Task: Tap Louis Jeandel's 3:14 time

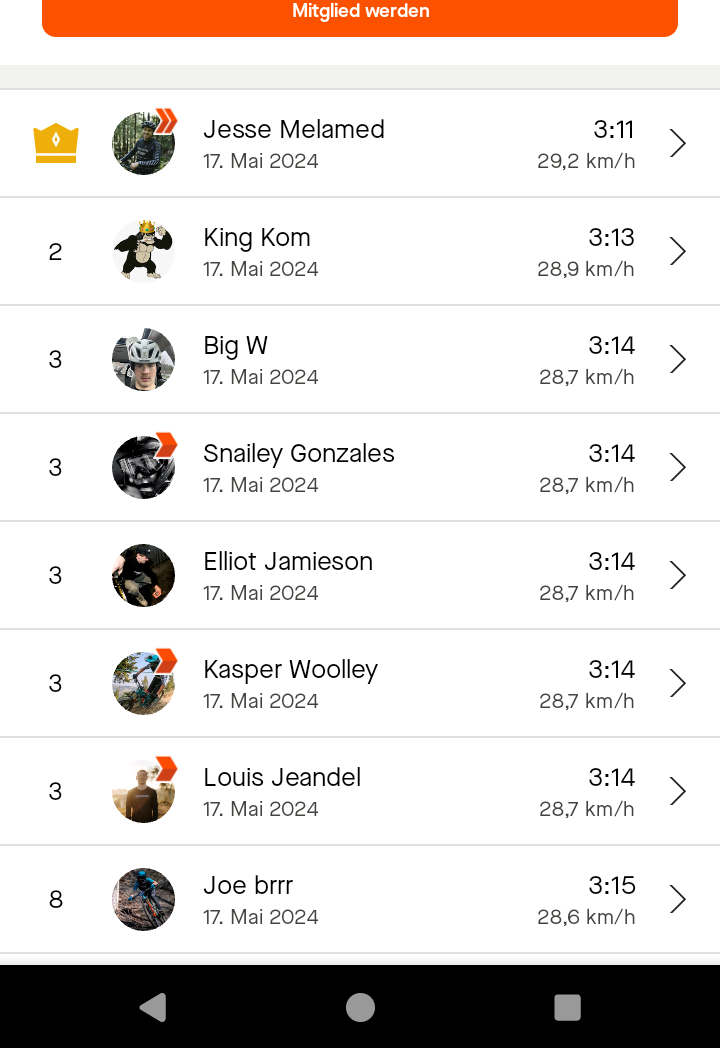Action: pos(611,778)
